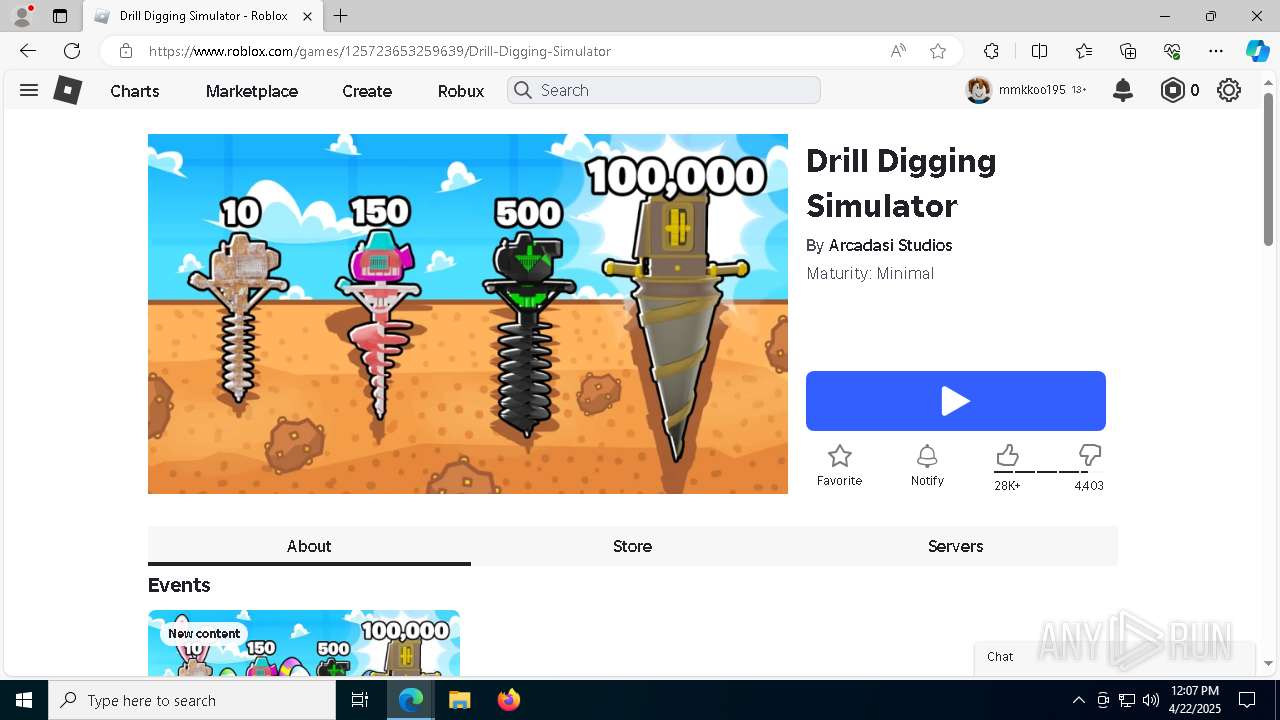
Task: Switch to the About tab
Action: (x=309, y=546)
